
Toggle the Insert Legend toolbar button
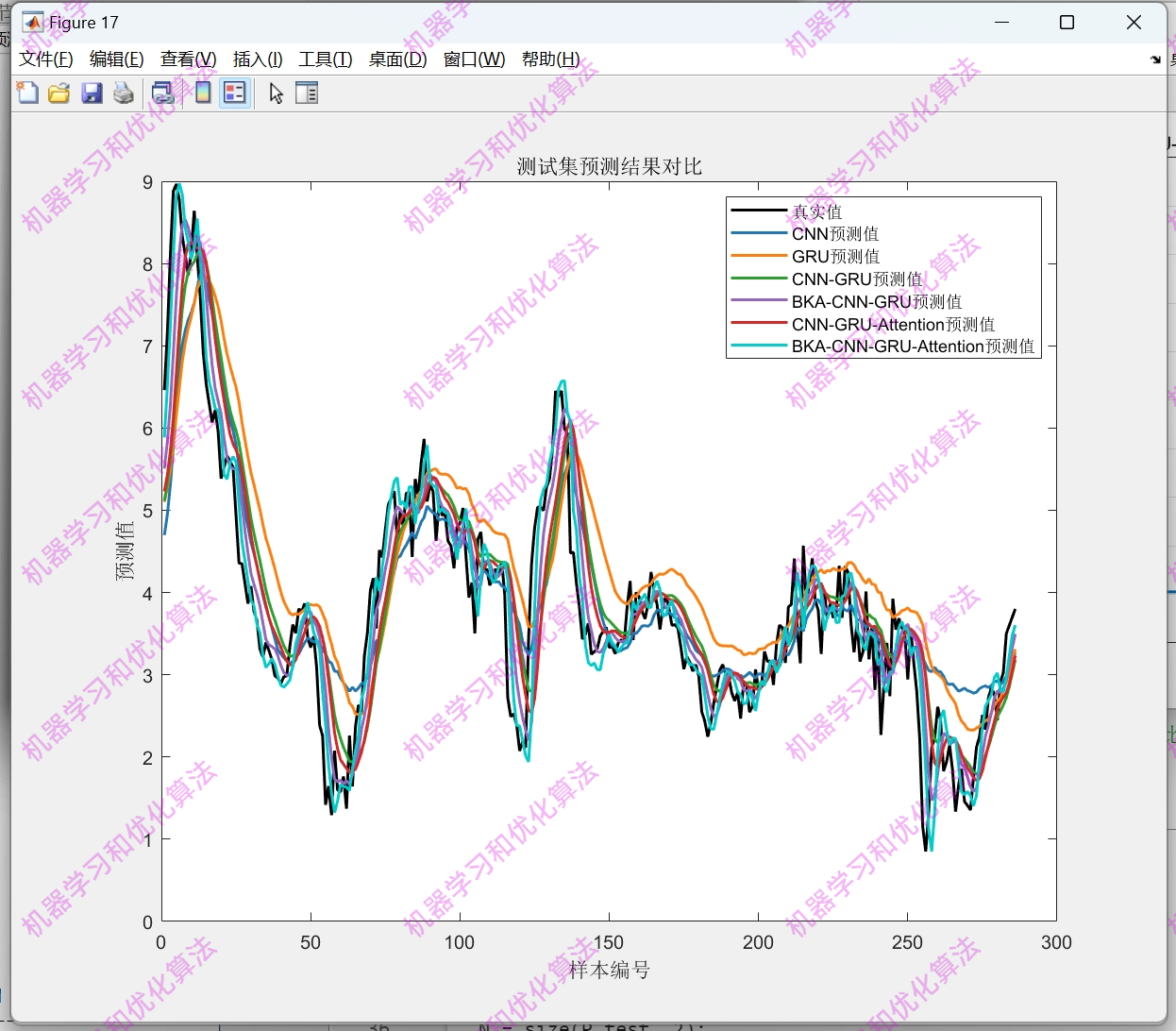[x=235, y=93]
